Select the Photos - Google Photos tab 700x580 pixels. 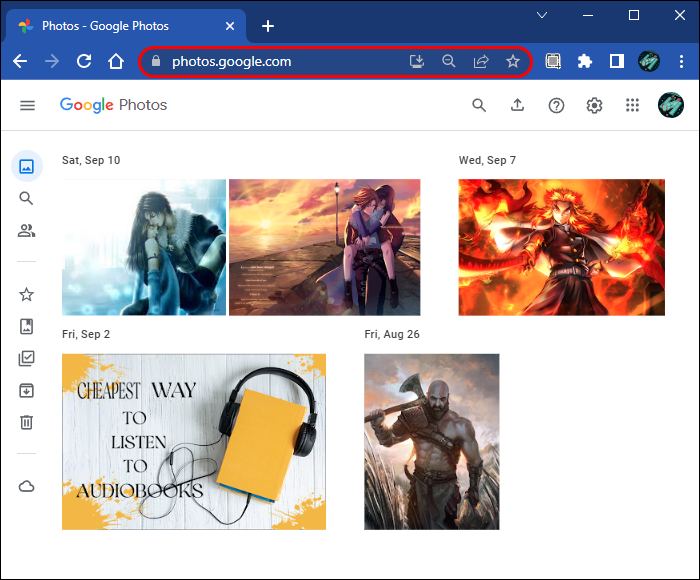click(x=126, y=26)
